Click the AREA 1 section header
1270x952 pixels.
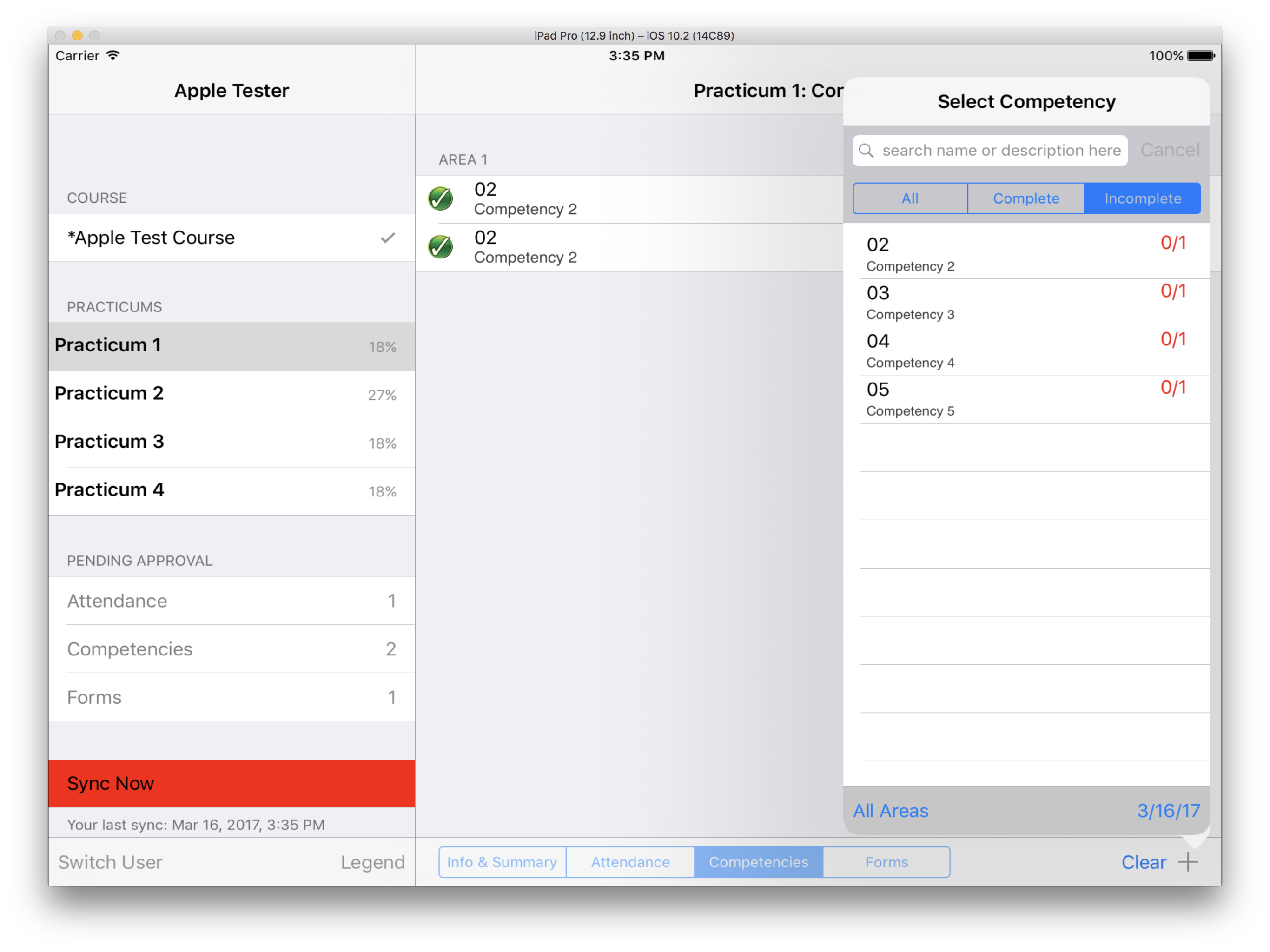[x=463, y=159]
